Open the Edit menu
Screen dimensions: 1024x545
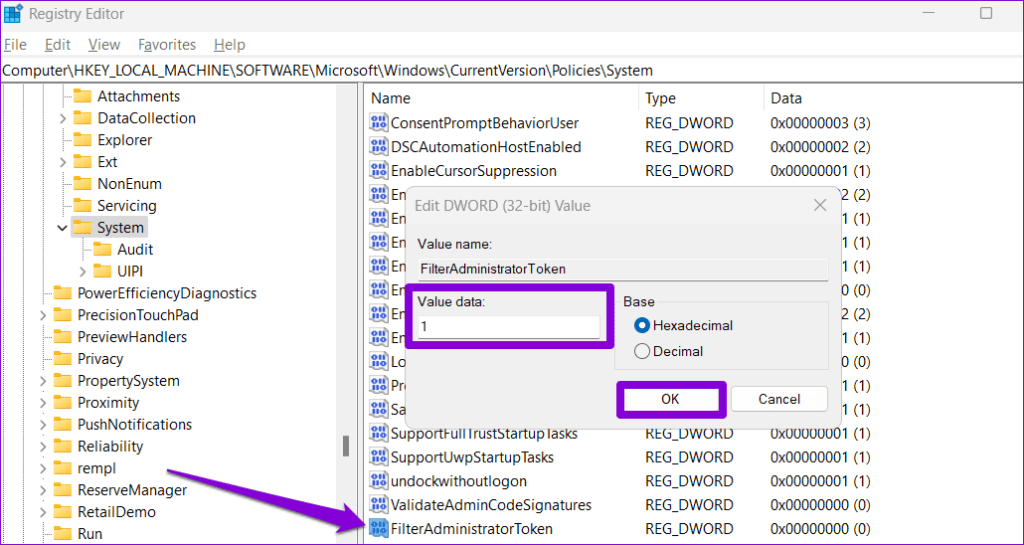[57, 44]
